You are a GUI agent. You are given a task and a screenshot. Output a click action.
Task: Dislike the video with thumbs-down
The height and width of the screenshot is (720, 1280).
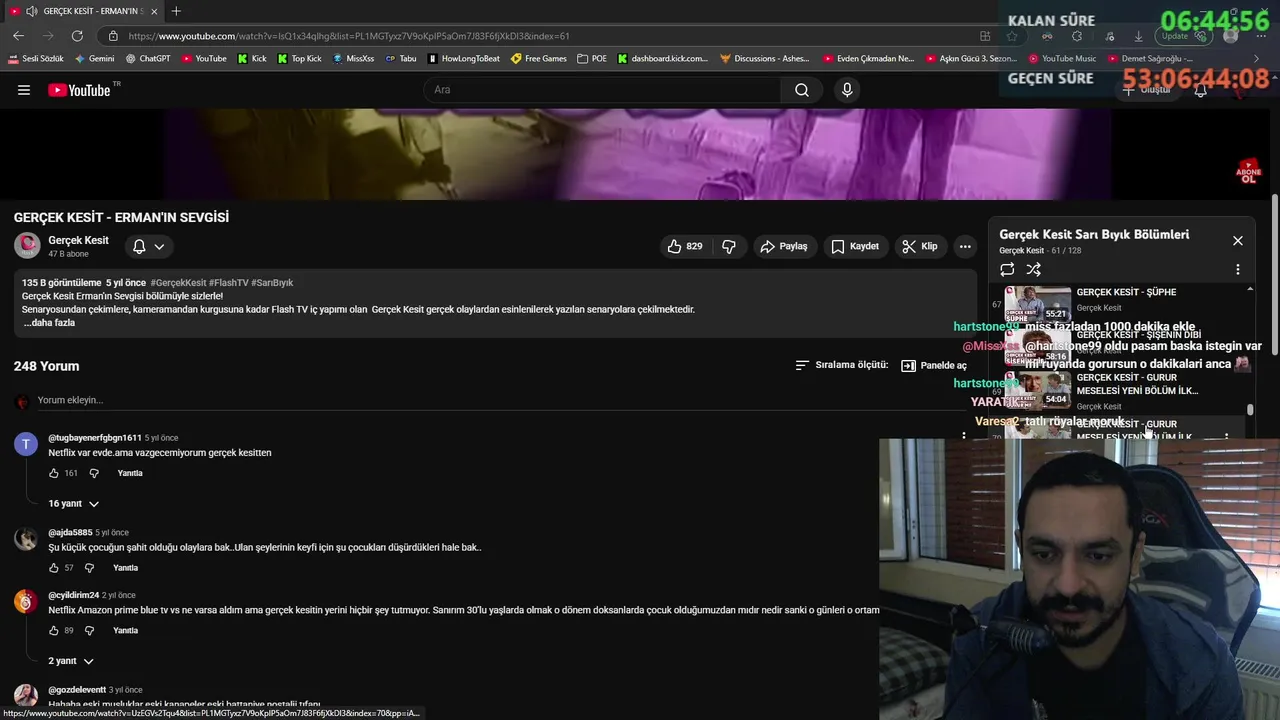pyautogui.click(x=729, y=246)
